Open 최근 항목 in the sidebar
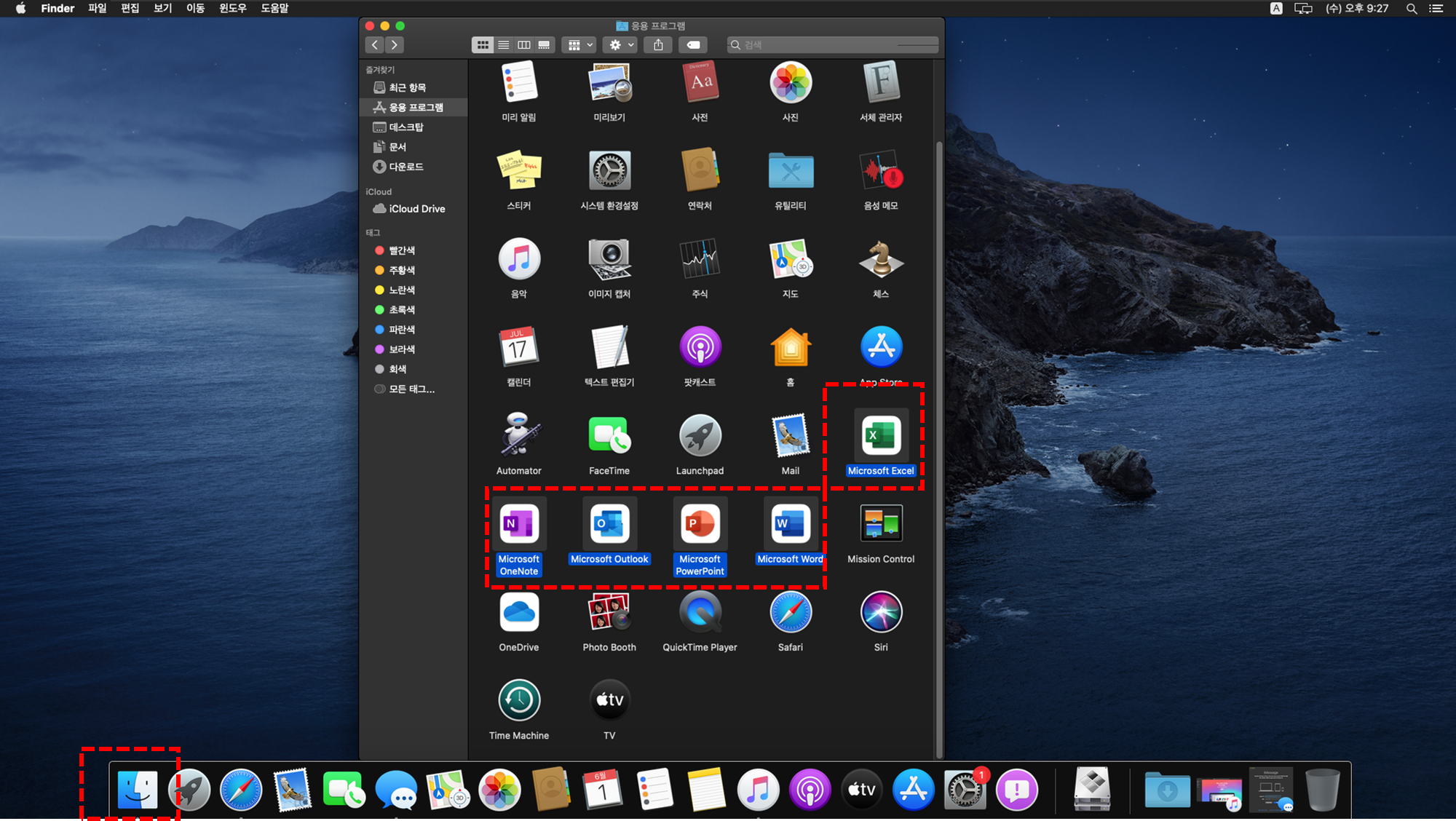 point(414,87)
